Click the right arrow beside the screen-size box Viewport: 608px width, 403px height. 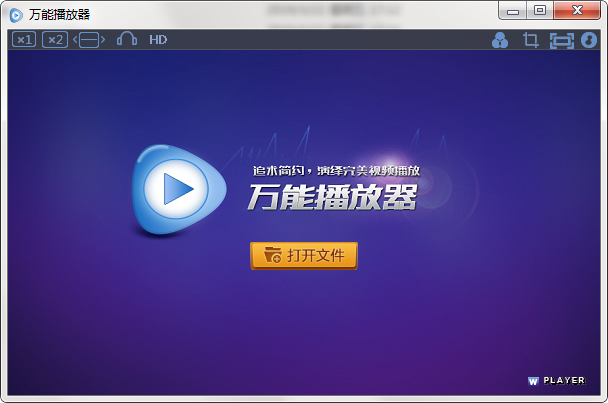point(103,40)
